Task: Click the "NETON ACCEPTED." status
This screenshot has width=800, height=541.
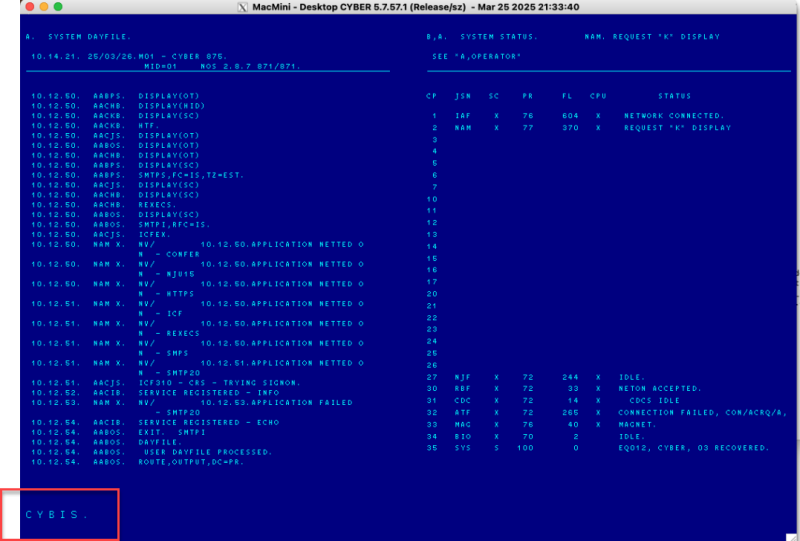Action: 660,389
